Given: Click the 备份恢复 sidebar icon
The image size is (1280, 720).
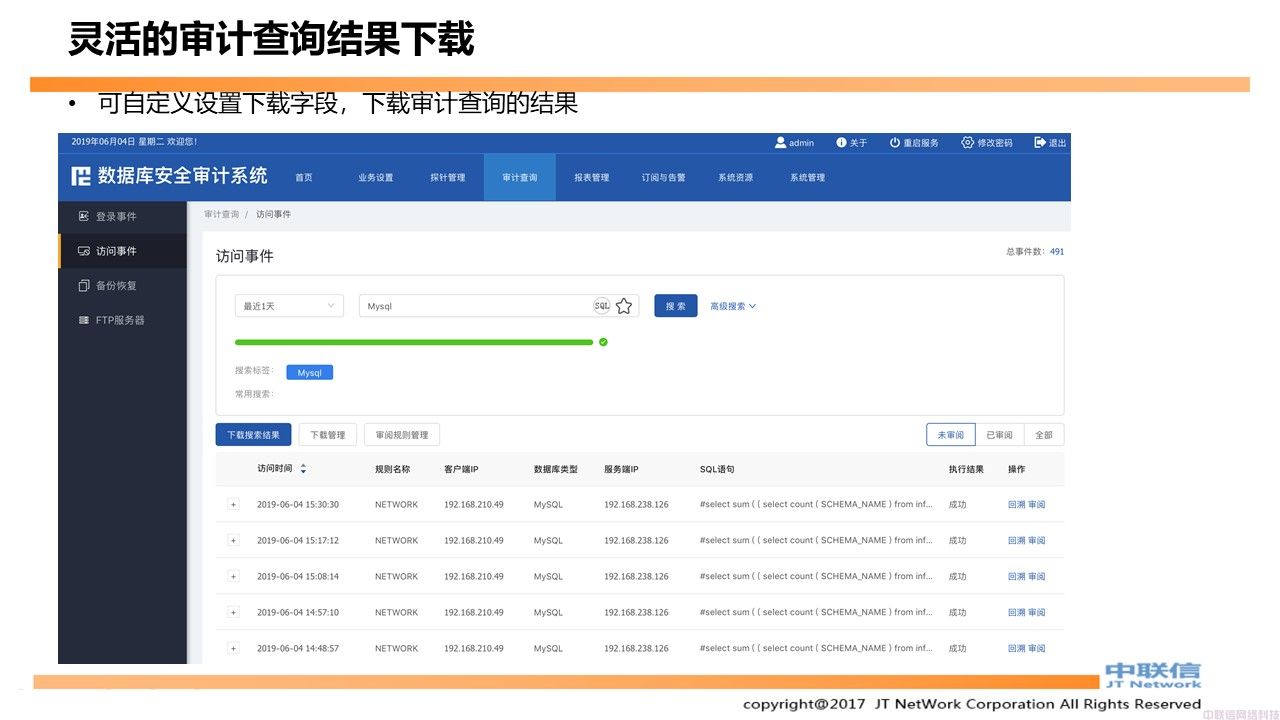Looking at the screenshot, I should 84,286.
